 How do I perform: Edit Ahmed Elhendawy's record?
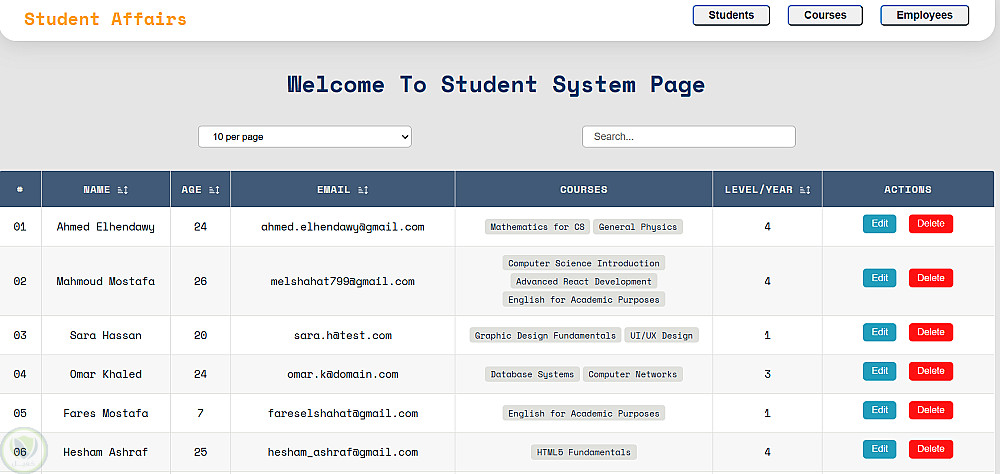click(879, 224)
